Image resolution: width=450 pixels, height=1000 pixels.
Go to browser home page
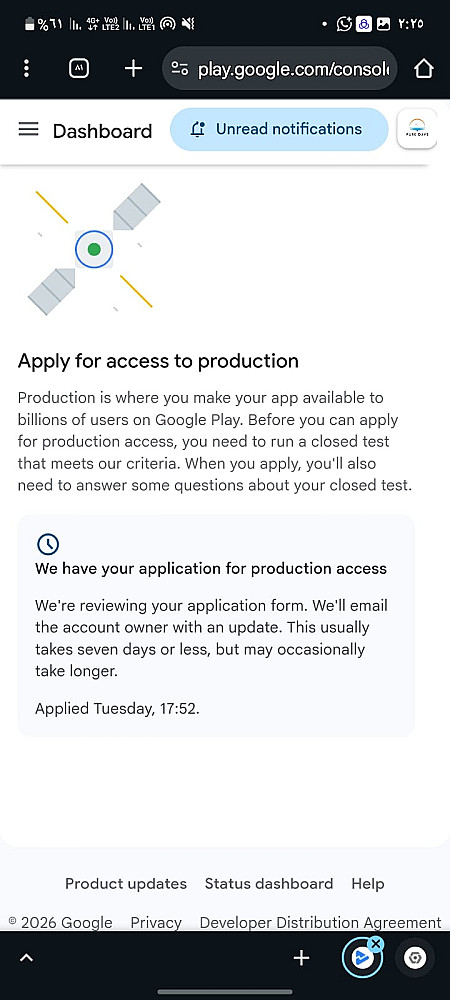(x=424, y=68)
